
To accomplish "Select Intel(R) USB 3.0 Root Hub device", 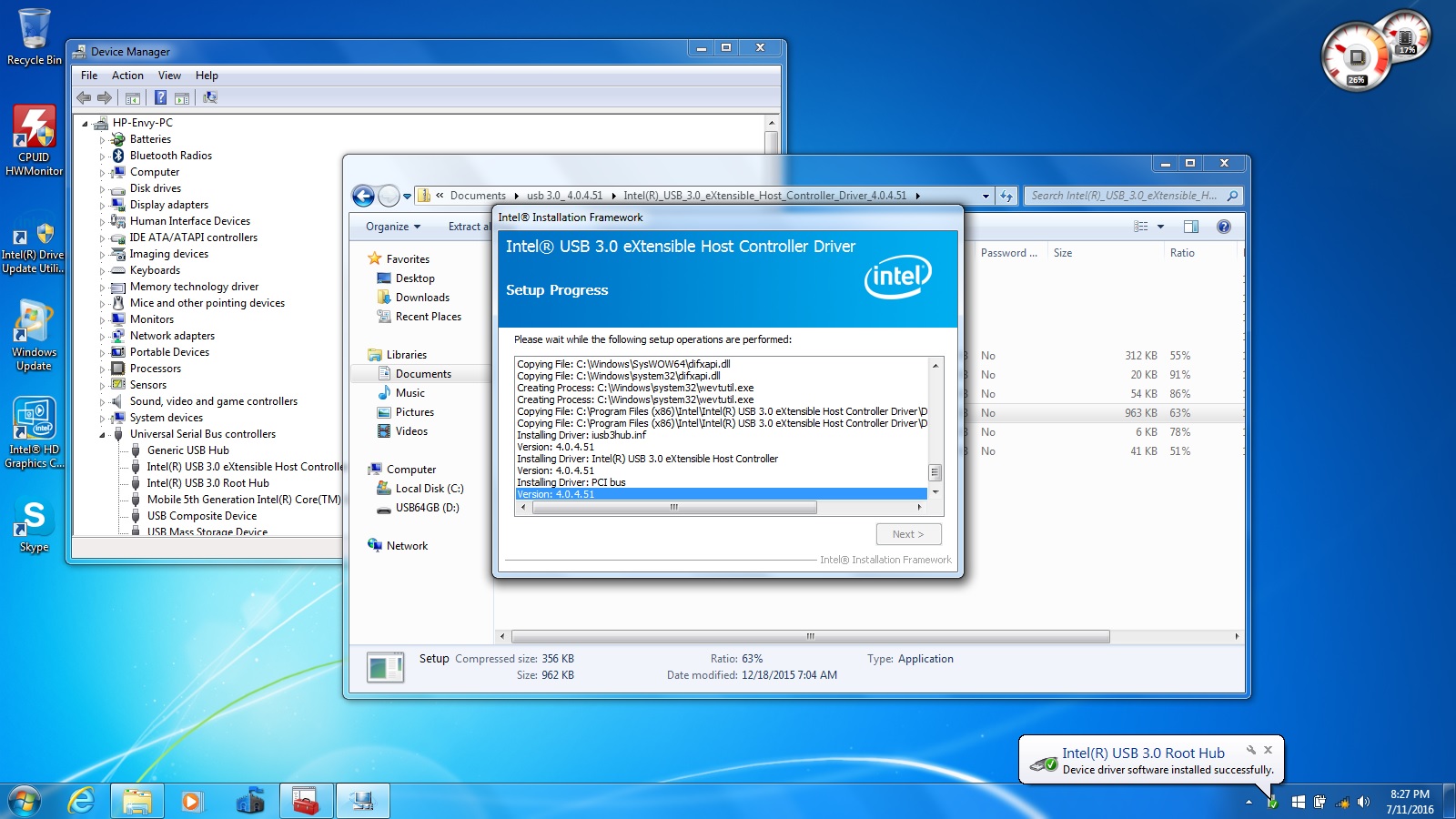I will (x=208, y=483).
